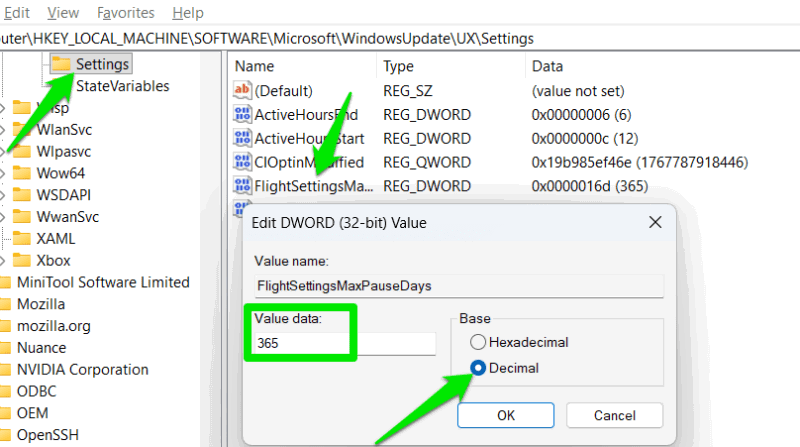The width and height of the screenshot is (800, 447).
Task: Select the Nuance registry key
Action: pos(41,347)
